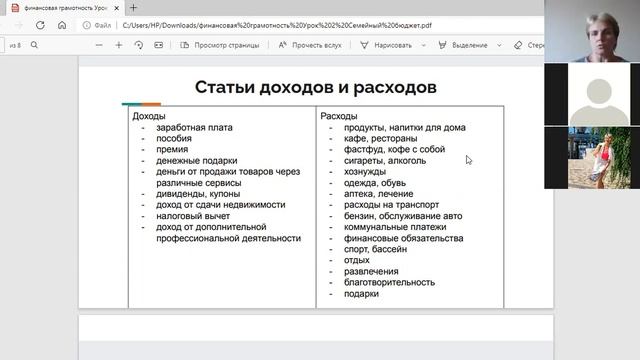640x360 pixels.
Task: Expand the Выделение color options arrow
Action: (499, 45)
